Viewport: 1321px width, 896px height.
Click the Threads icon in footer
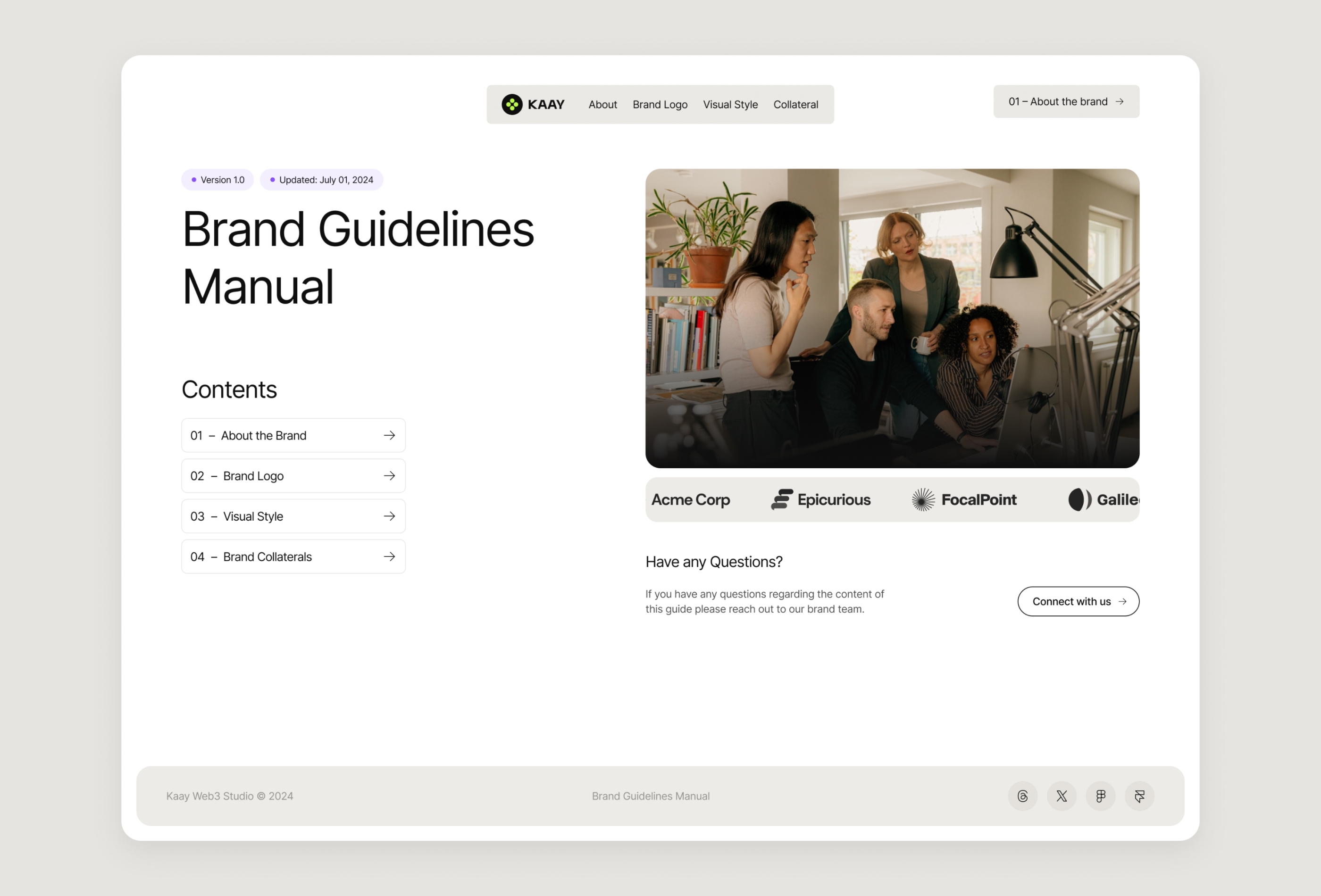click(x=1022, y=795)
